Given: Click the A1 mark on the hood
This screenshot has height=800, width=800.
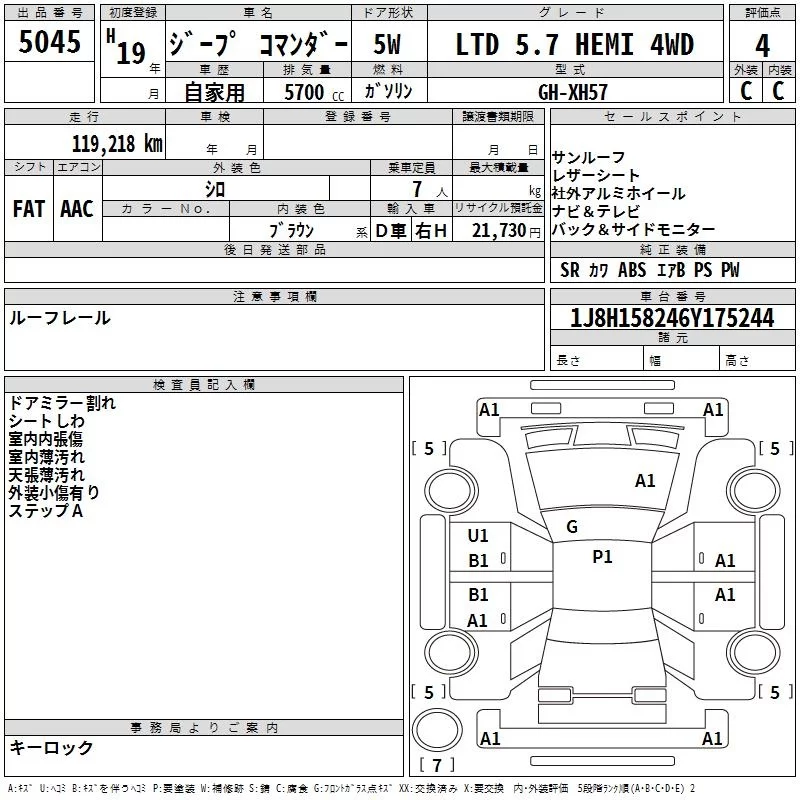Looking at the screenshot, I should point(645,481).
